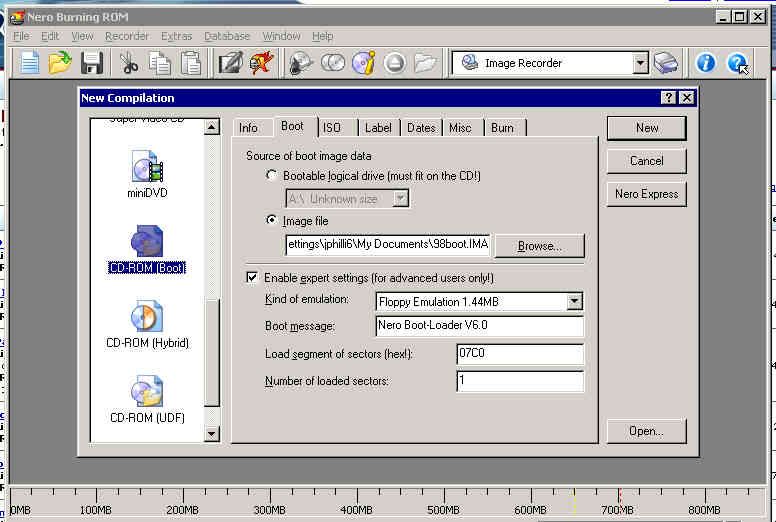Click the New button
The image size is (776, 522).
[x=646, y=128]
